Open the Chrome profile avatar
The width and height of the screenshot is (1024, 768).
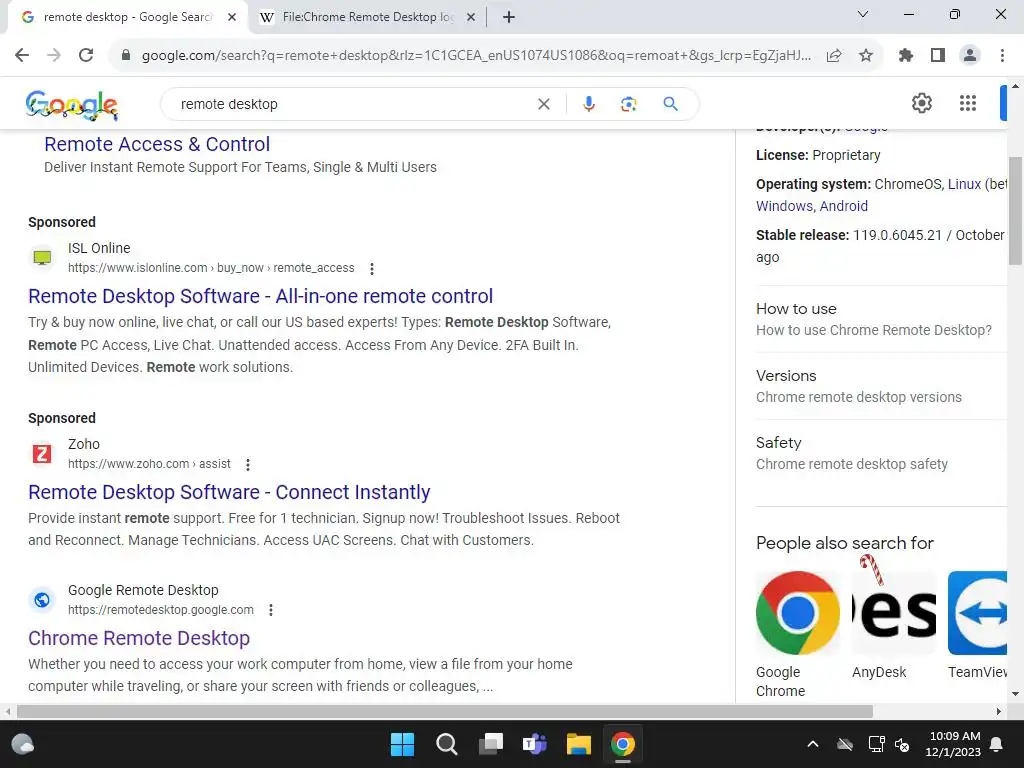970,56
